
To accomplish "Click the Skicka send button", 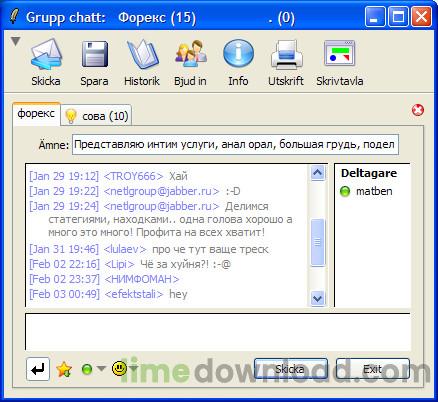I will 291,369.
